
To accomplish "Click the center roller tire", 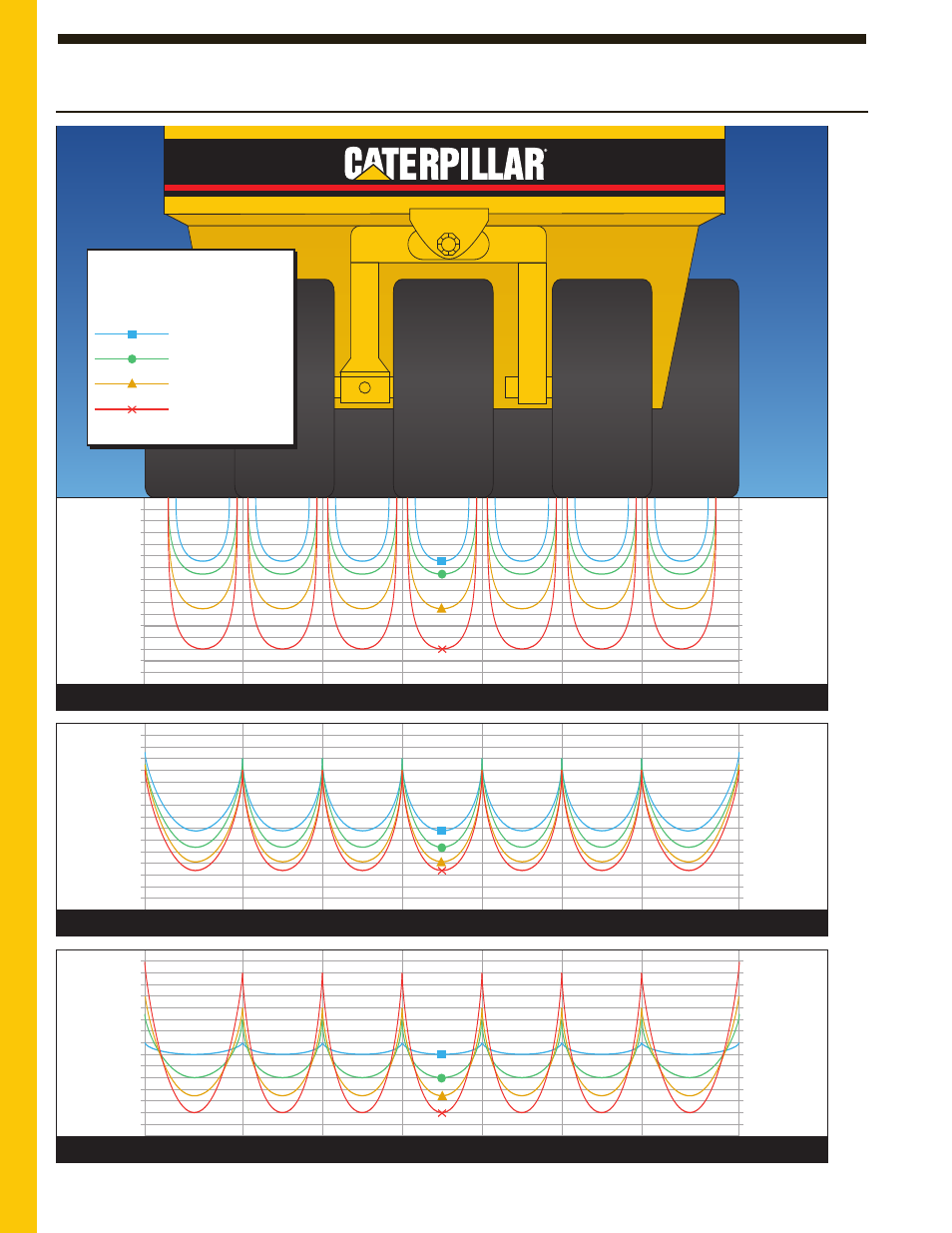I will (x=443, y=387).
